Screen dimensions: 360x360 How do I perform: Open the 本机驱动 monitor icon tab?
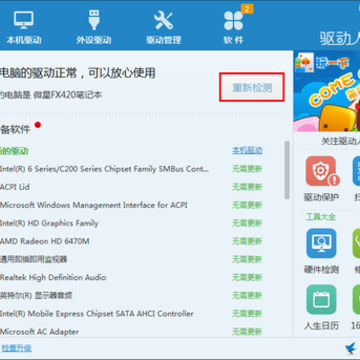[23, 28]
